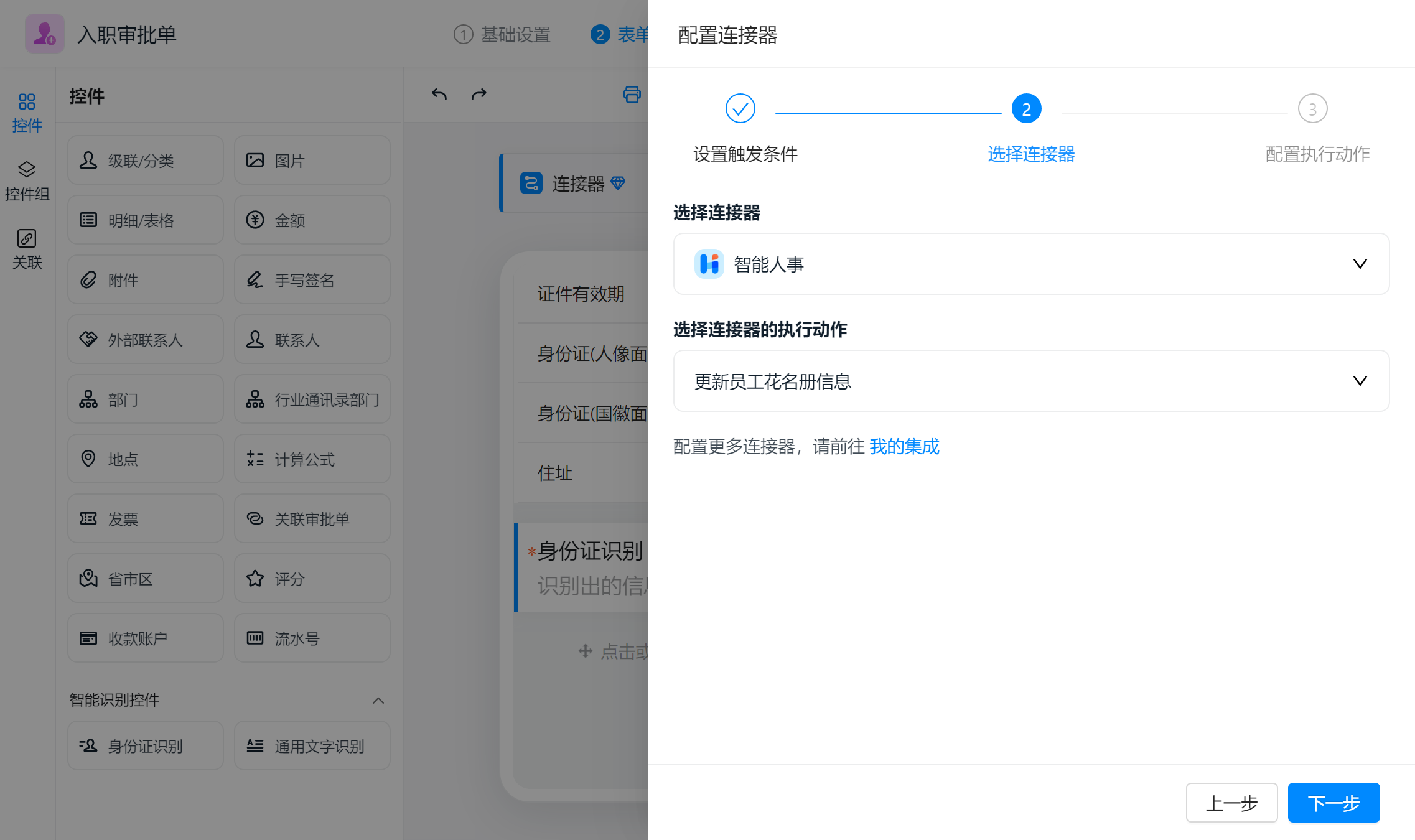Select the 省市区 control
The height and width of the screenshot is (840, 1415).
click(146, 579)
